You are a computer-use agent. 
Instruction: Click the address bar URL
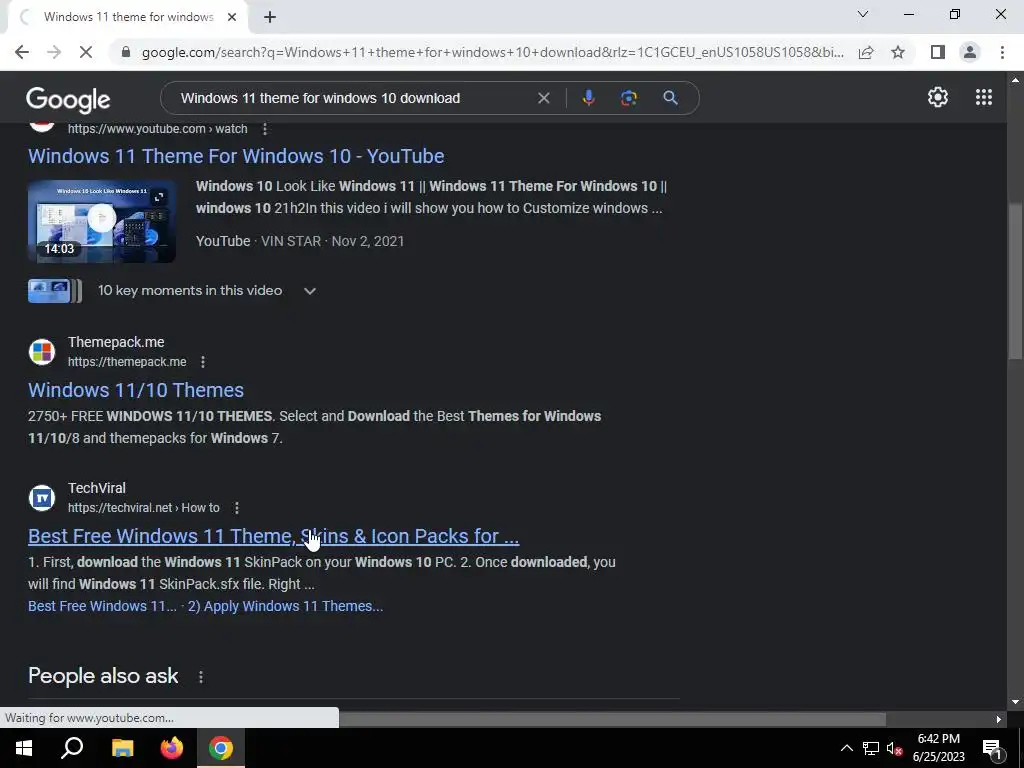click(492, 52)
